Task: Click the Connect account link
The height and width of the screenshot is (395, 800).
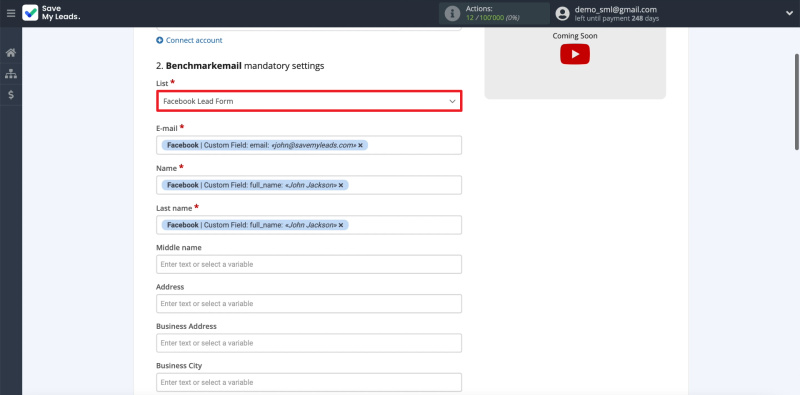Action: 194,40
